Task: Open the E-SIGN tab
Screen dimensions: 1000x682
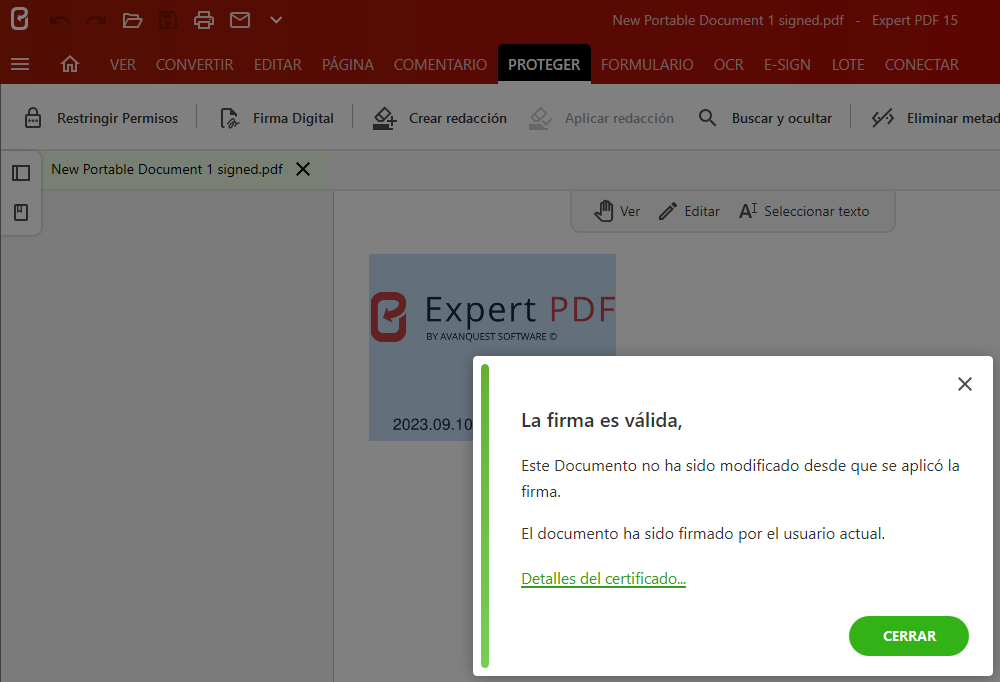Action: [x=787, y=64]
